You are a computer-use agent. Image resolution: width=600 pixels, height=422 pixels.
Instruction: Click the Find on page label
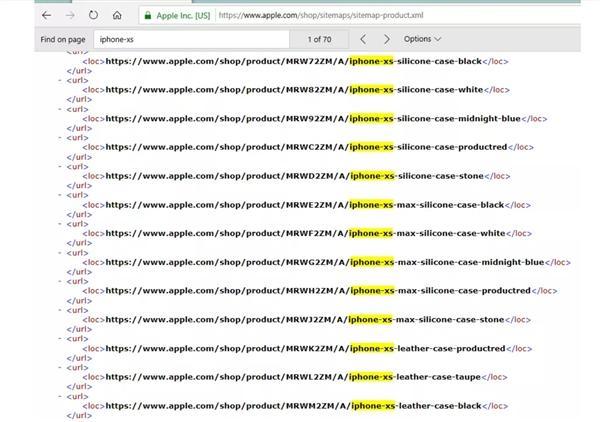pyautogui.click(x=63, y=39)
